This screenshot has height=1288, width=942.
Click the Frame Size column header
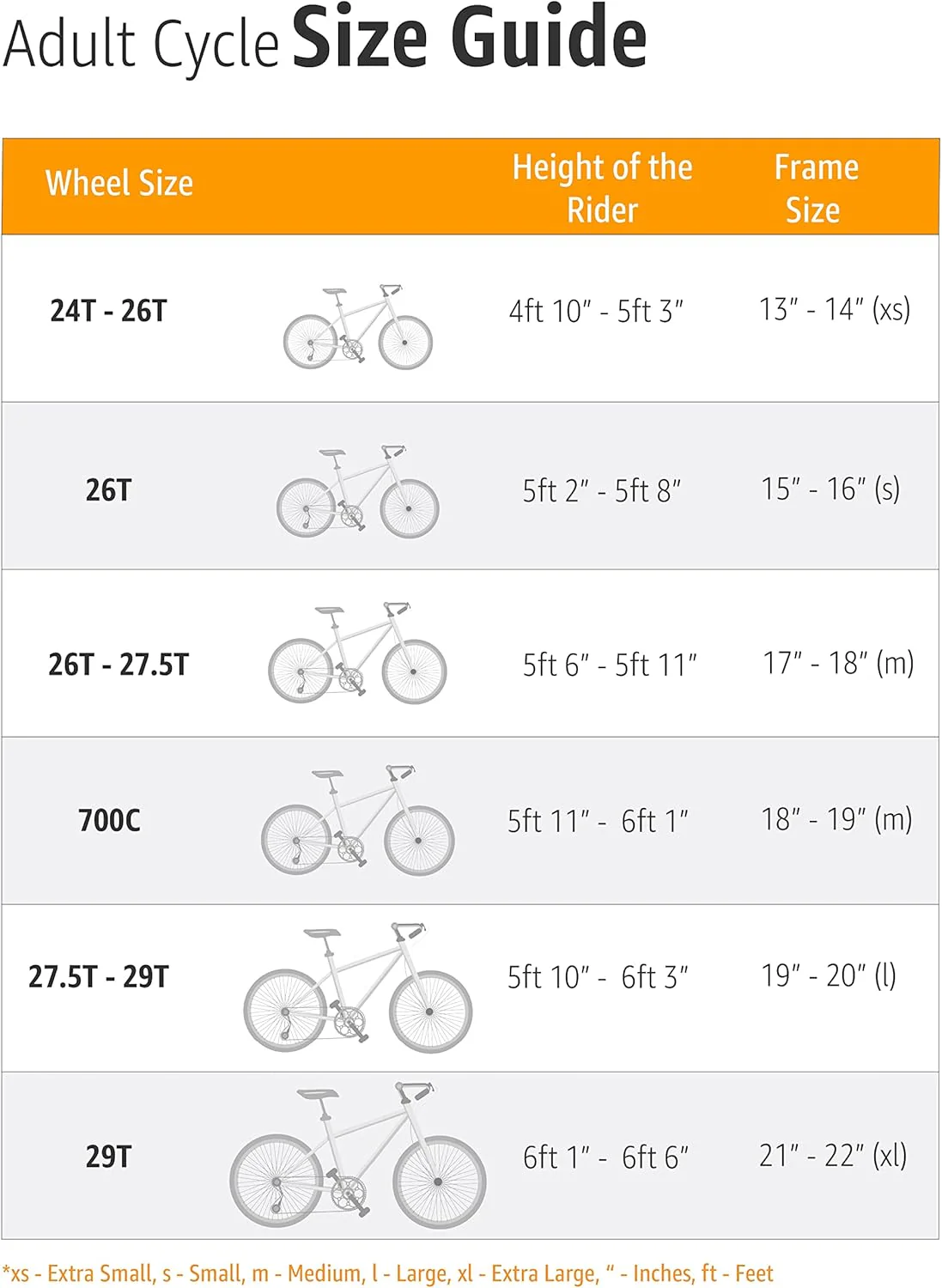815,188
